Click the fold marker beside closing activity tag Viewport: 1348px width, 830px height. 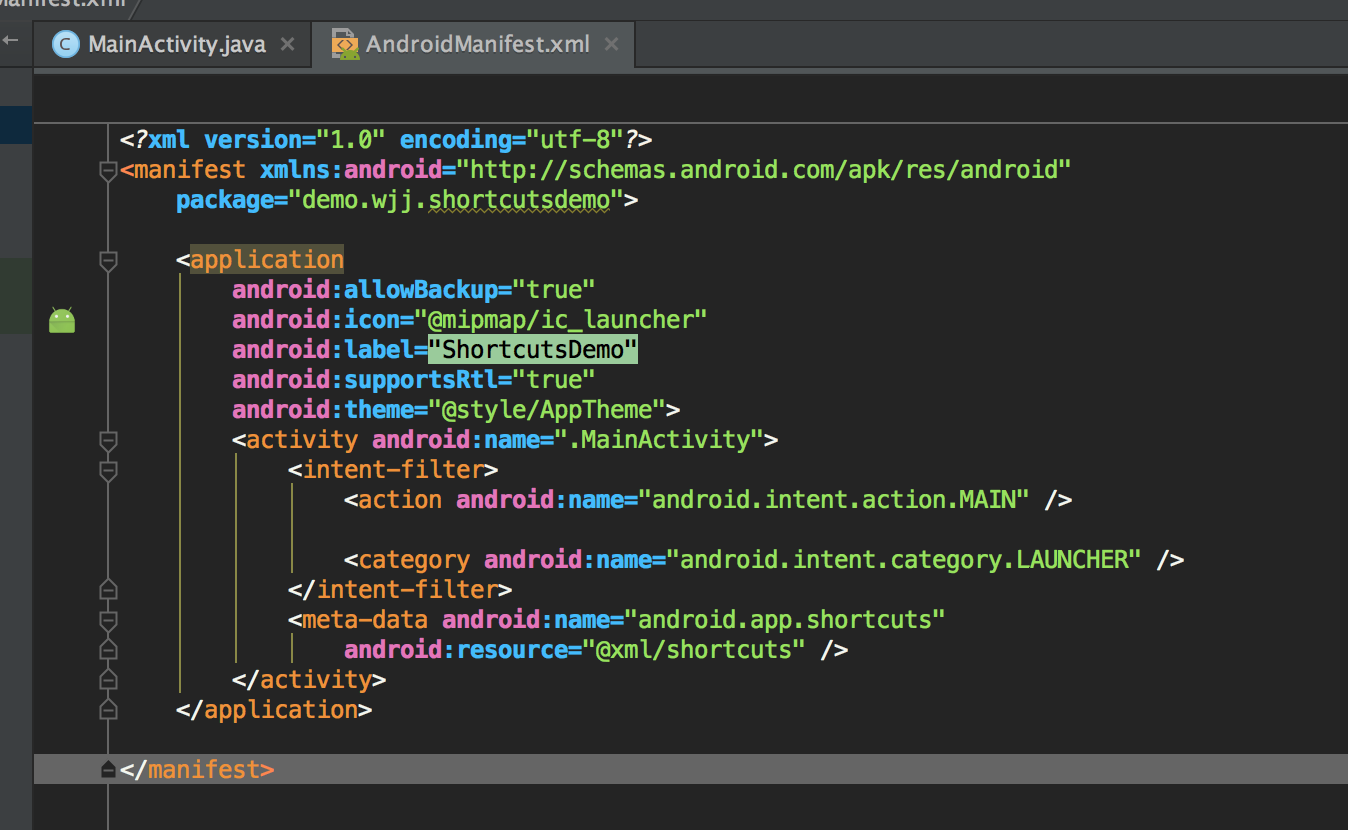pos(108,680)
